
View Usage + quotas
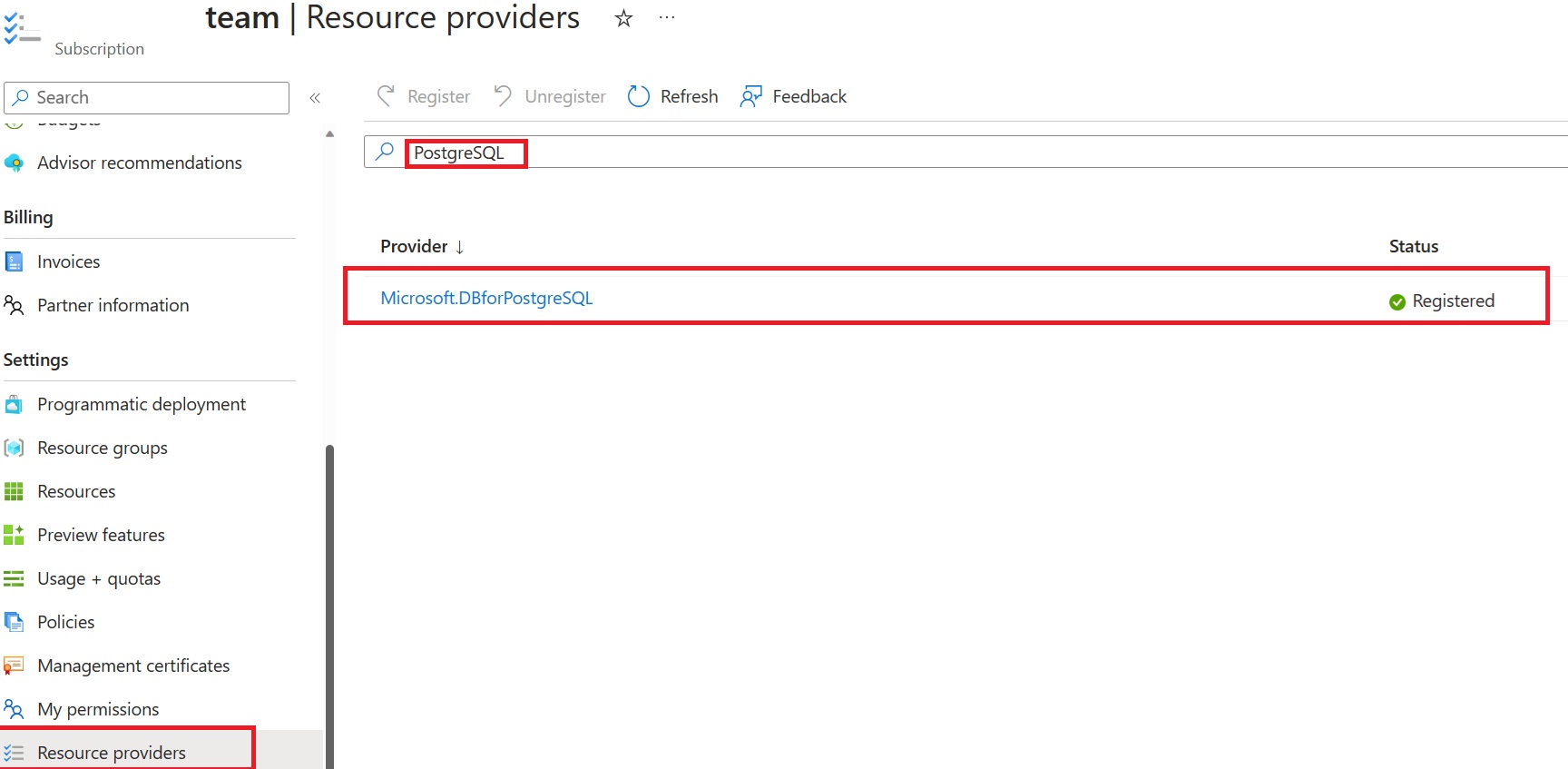(x=99, y=579)
